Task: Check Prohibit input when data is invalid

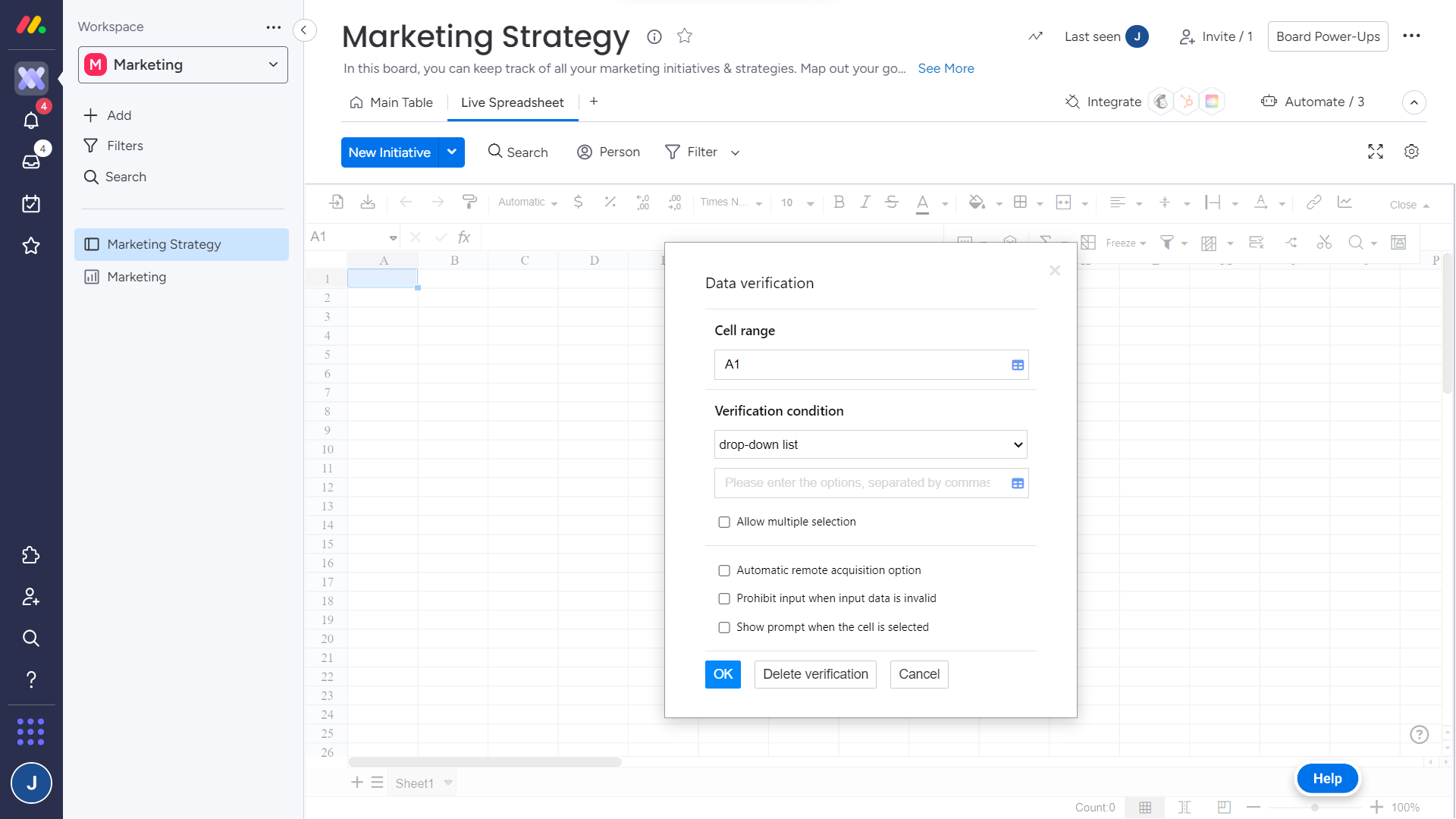Action: click(x=724, y=598)
